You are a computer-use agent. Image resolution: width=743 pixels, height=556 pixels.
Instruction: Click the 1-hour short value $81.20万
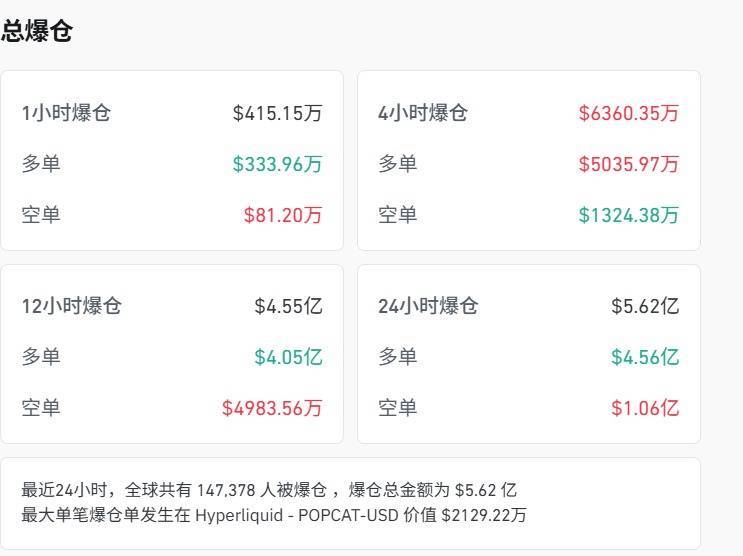coord(283,215)
